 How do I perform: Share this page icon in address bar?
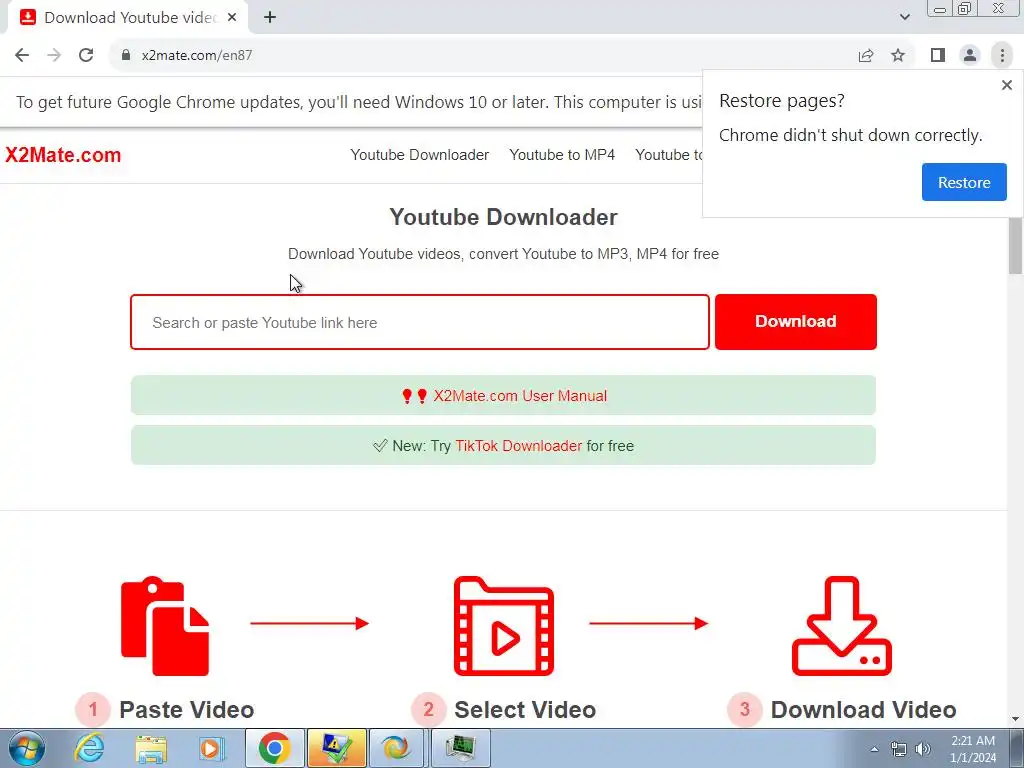click(866, 56)
